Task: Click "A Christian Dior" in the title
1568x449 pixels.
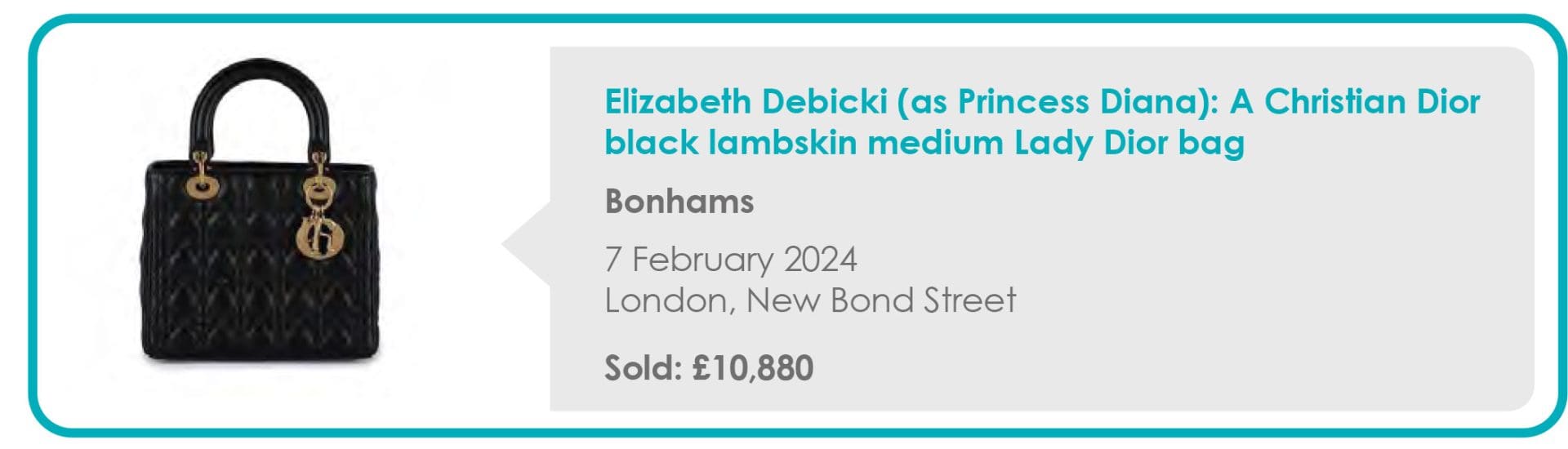Action: 1355,102
